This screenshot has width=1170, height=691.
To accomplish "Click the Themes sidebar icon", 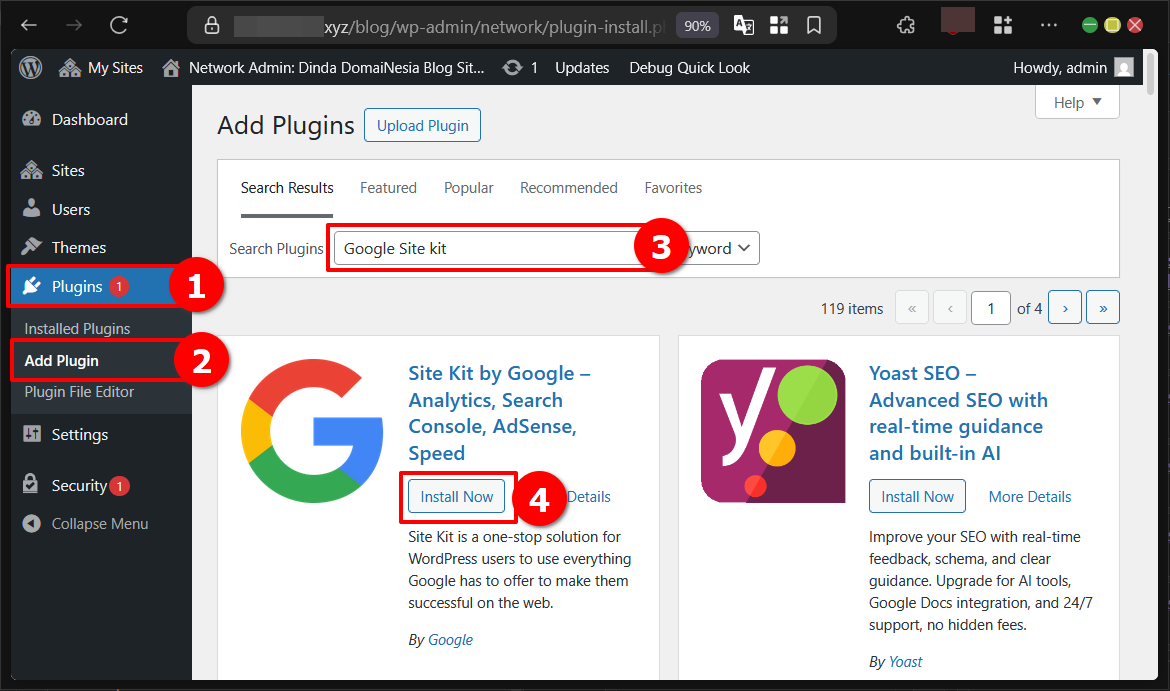I will coord(31,247).
